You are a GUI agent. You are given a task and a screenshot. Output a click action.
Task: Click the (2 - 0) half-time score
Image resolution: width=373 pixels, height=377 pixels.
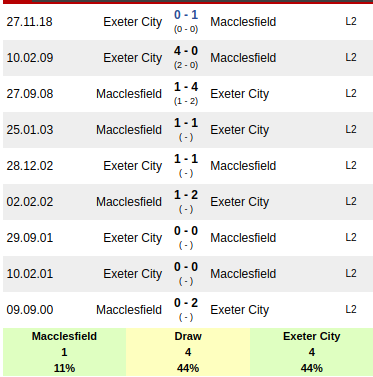point(186,65)
